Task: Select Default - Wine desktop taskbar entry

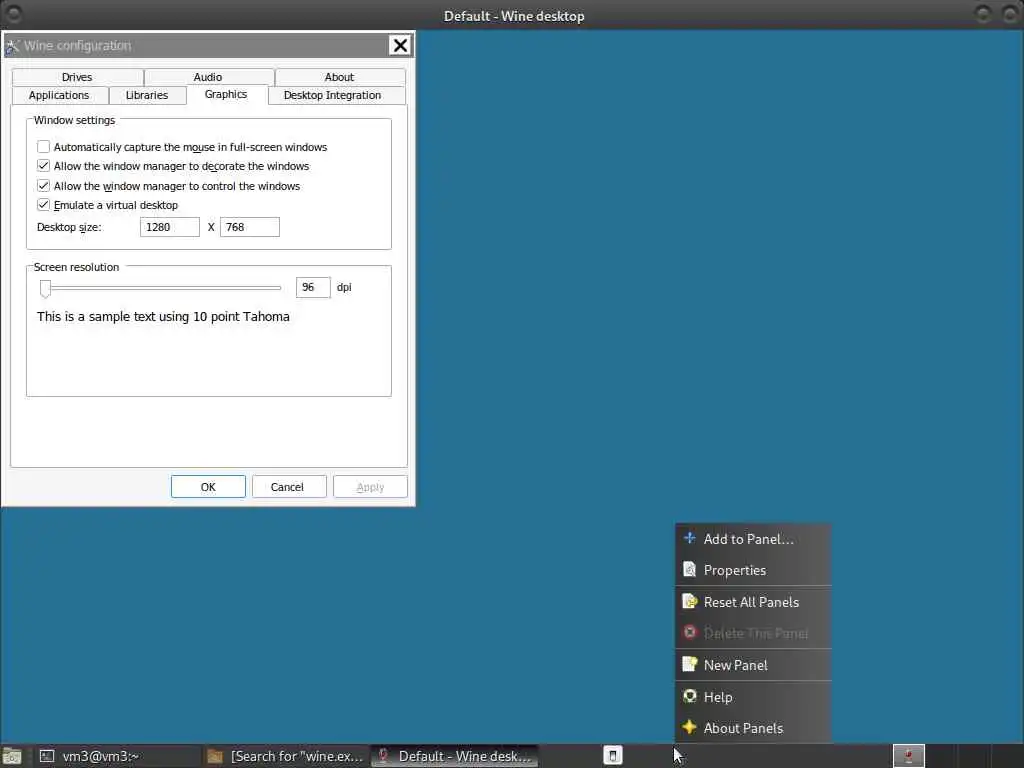Action: 455,756
